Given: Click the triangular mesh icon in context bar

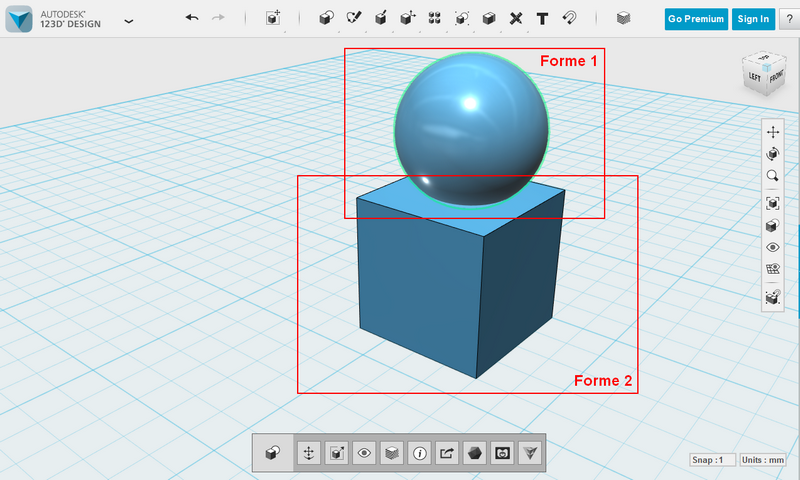Looking at the screenshot, I should 530,453.
